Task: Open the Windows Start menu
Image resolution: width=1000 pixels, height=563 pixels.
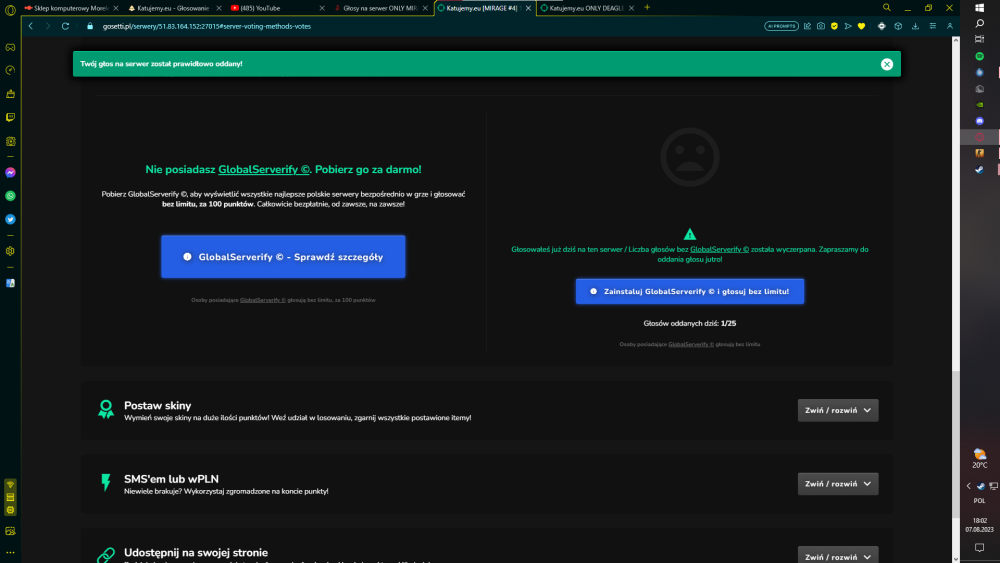Action: (x=980, y=8)
